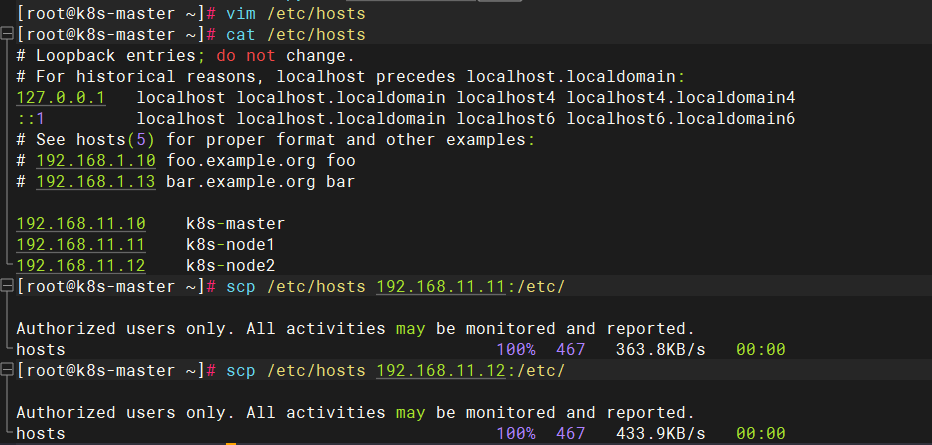
Task: Collapse the fold at the scp to 192.168.11.11 command
Action: (7, 287)
